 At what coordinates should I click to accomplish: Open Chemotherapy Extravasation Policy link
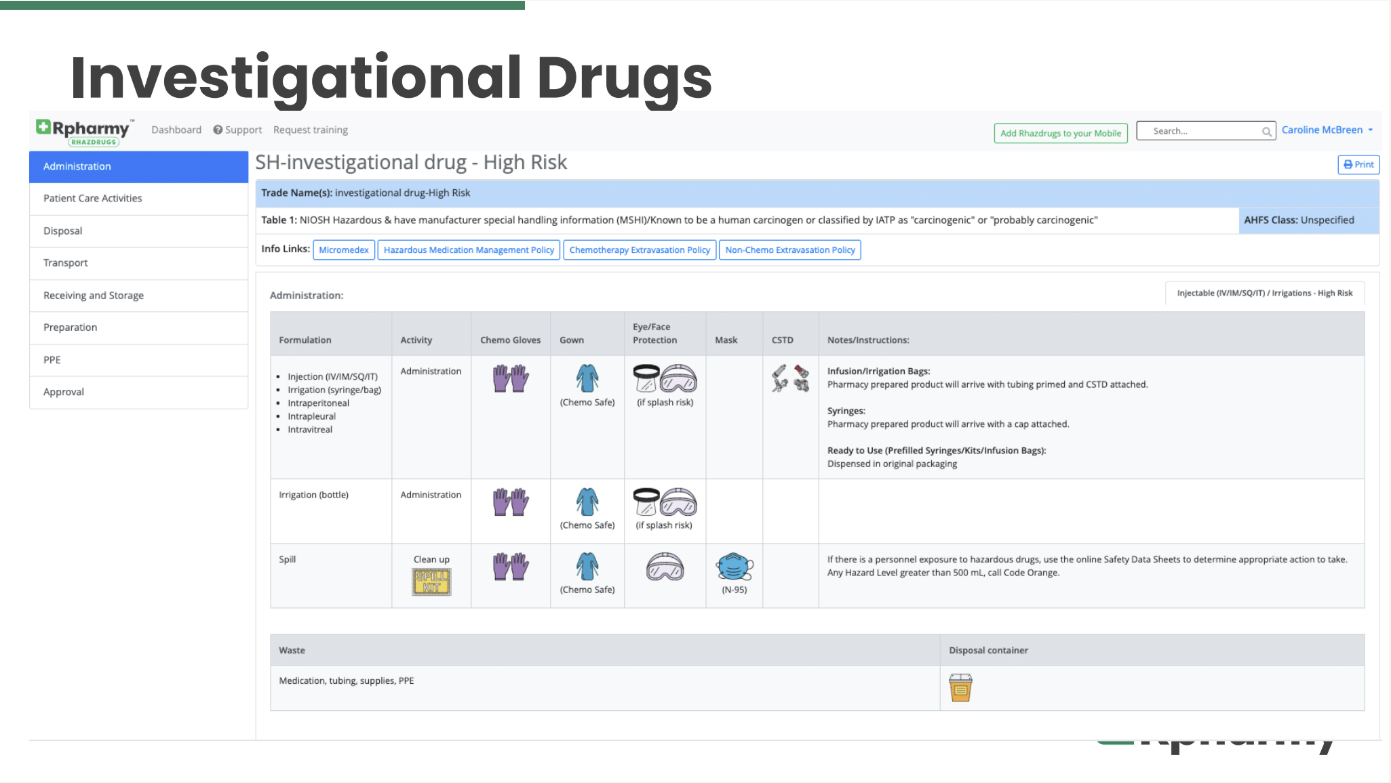pyautogui.click(x=639, y=250)
